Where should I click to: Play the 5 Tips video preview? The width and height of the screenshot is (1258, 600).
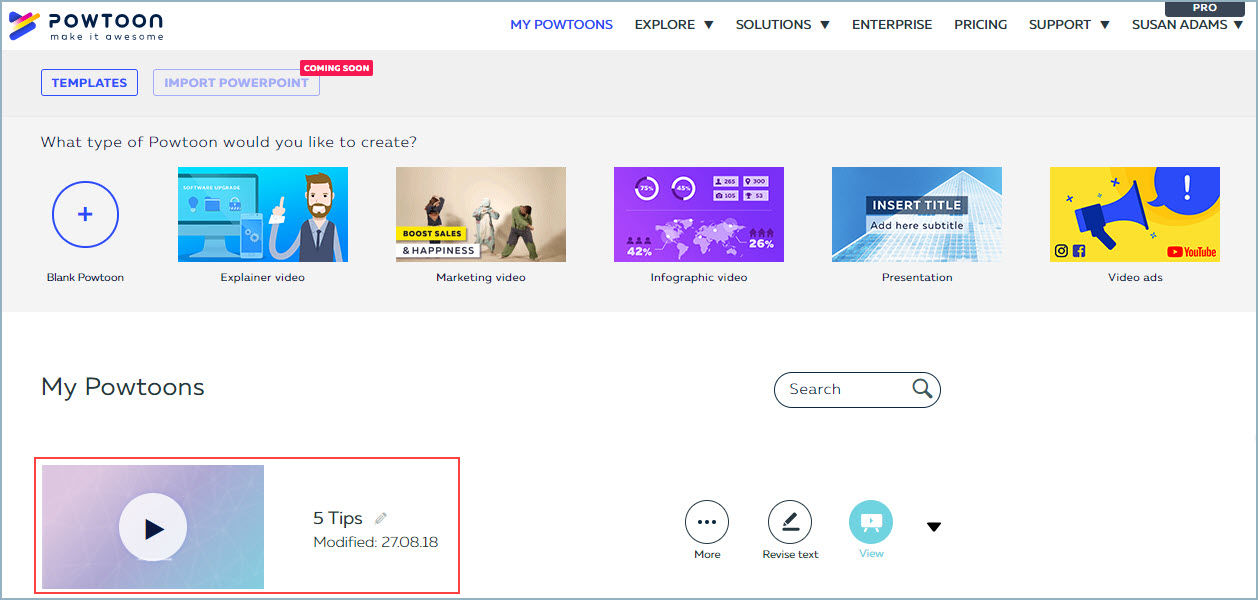click(x=153, y=528)
